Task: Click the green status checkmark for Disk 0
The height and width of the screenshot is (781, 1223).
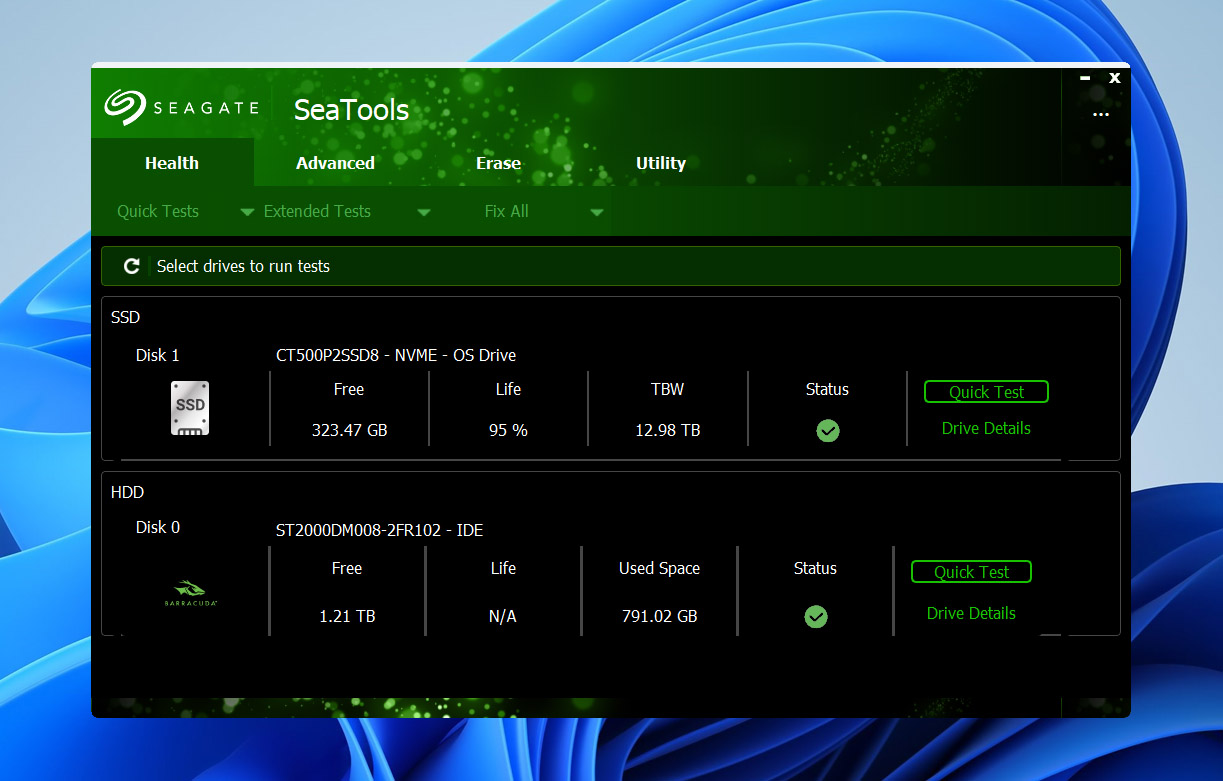Action: (816, 616)
